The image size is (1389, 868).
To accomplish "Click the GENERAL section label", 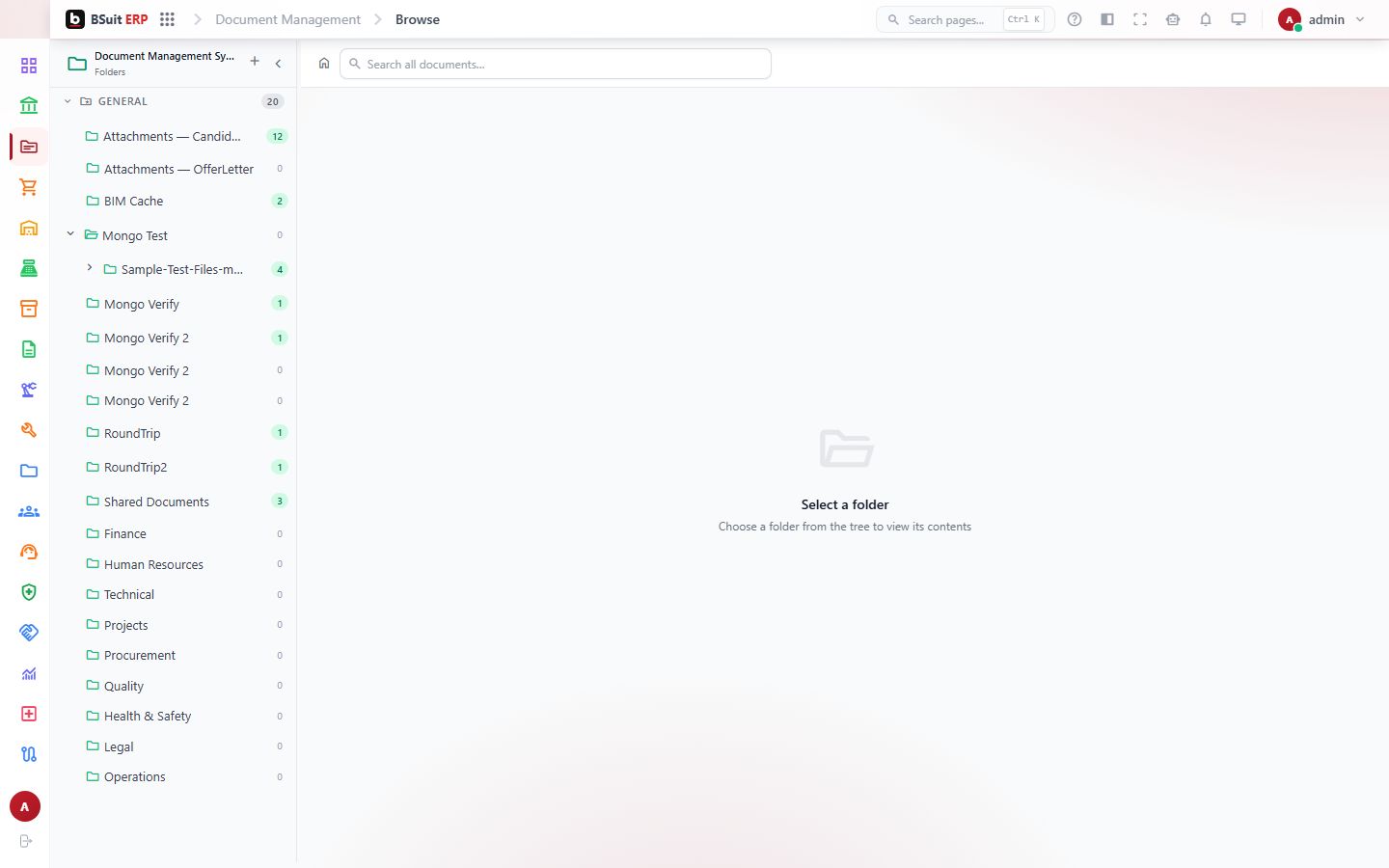I will 123,101.
